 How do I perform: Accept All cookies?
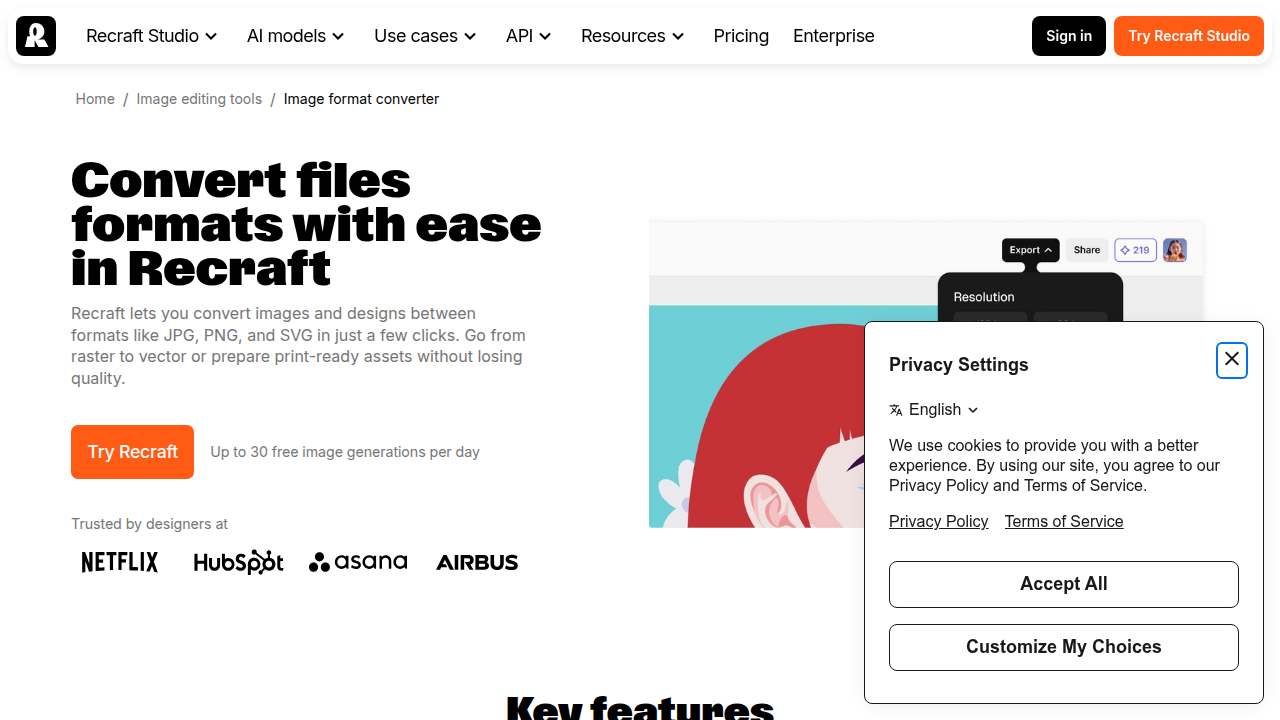click(1064, 584)
